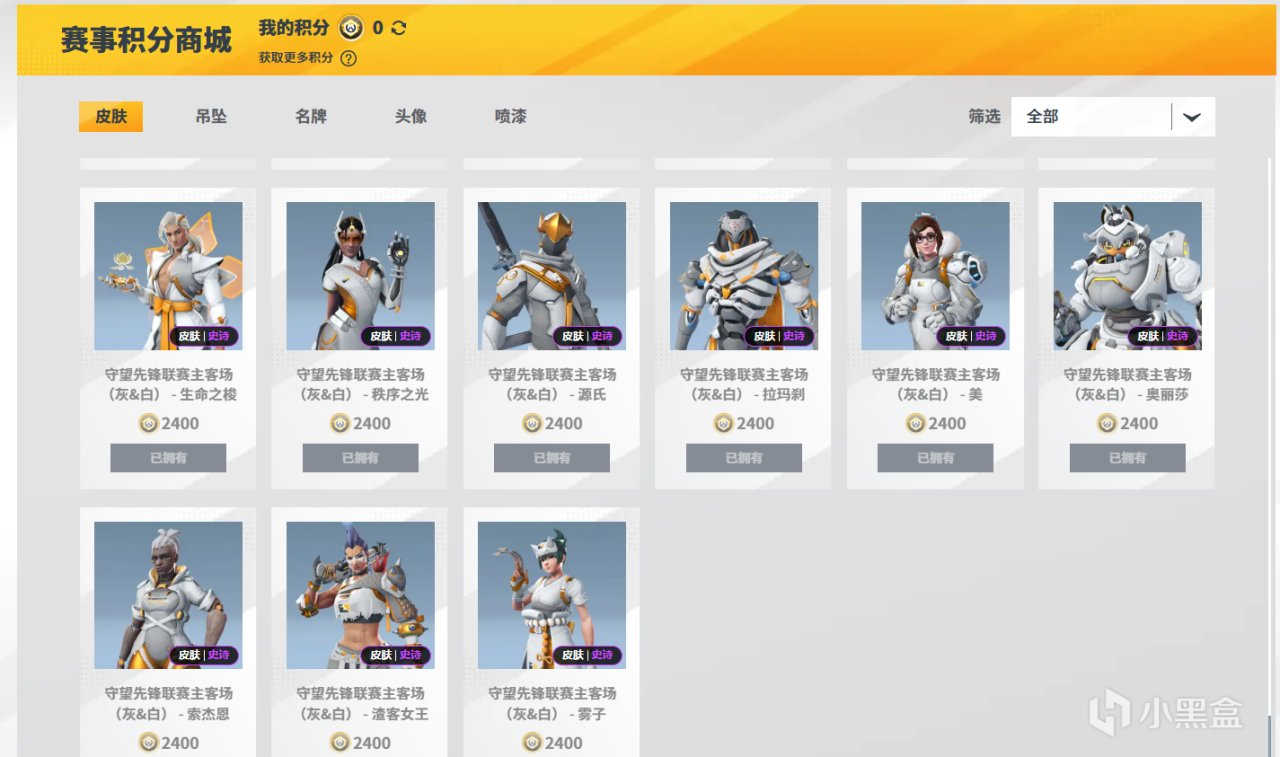
Task: Switch to the 名牌 tab
Action: (311, 117)
